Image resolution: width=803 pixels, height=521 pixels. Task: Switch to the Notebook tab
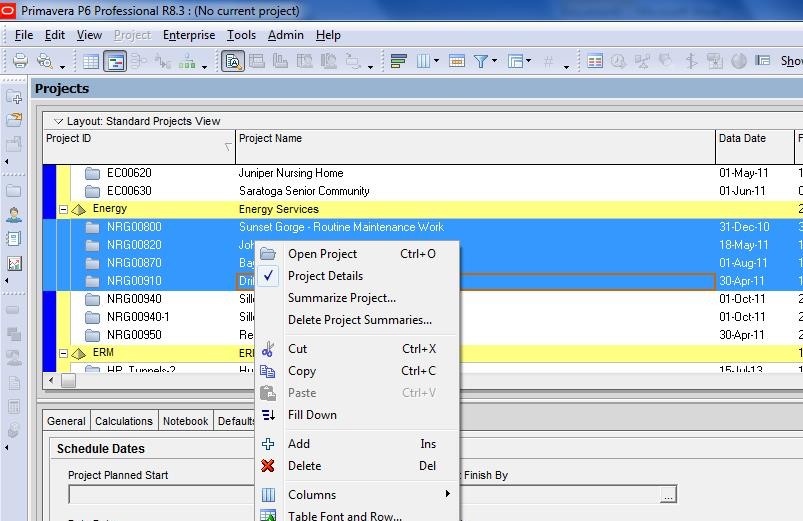pos(185,421)
